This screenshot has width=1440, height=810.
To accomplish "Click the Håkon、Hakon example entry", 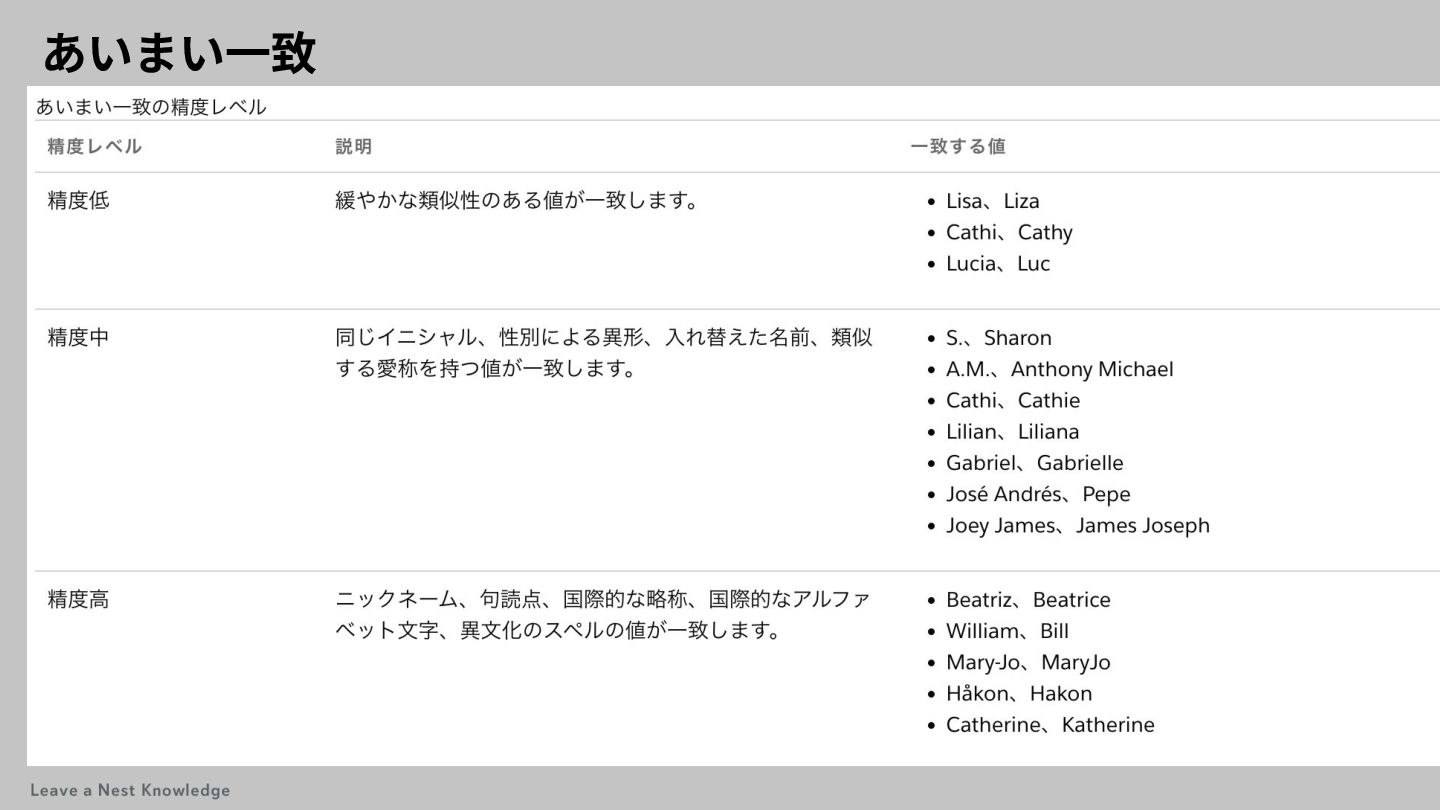I will pyautogui.click(x=1018, y=693).
